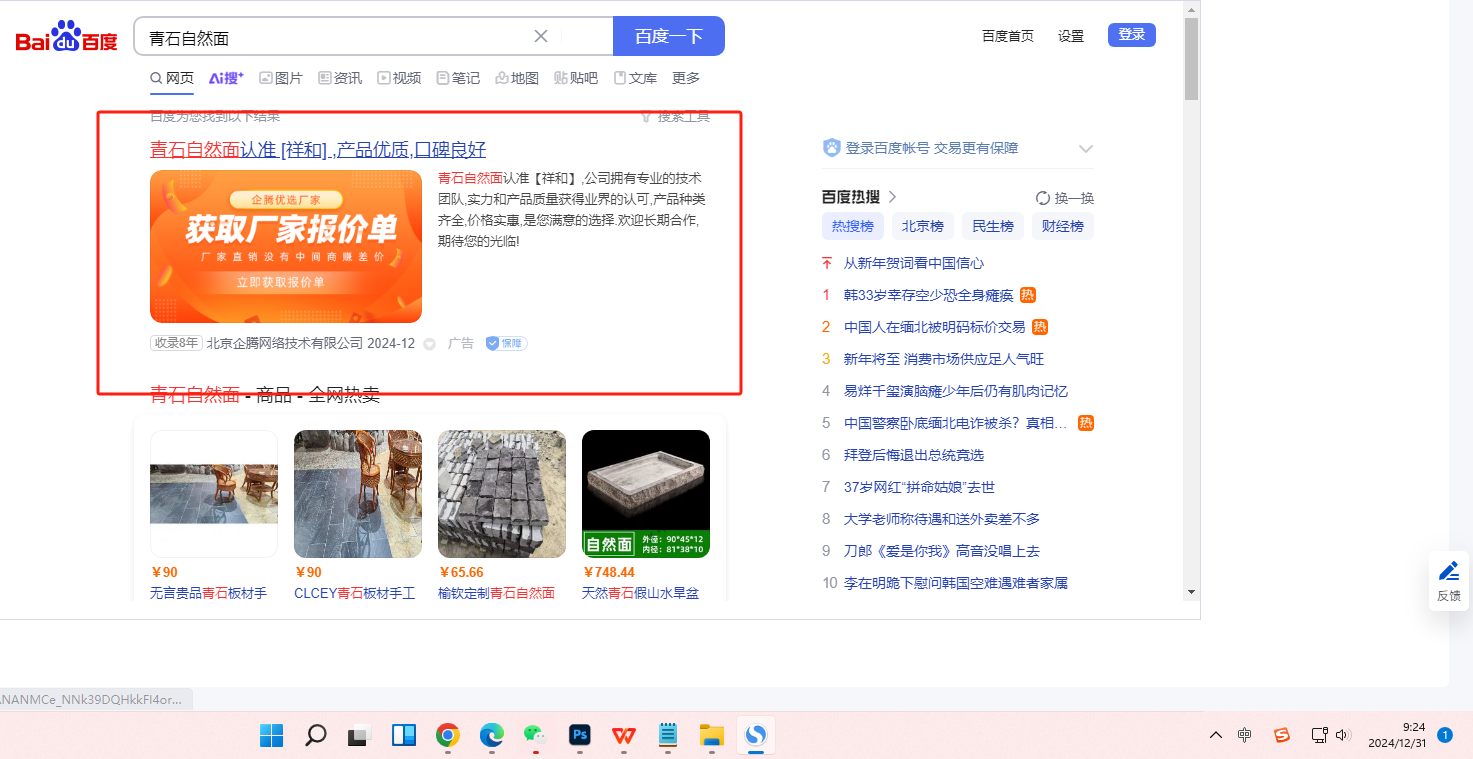Viewport: 1473px width, 759px height.
Task: Open the 青石自然面 - 商品 - 全网热卖 heading link
Action: (265, 395)
